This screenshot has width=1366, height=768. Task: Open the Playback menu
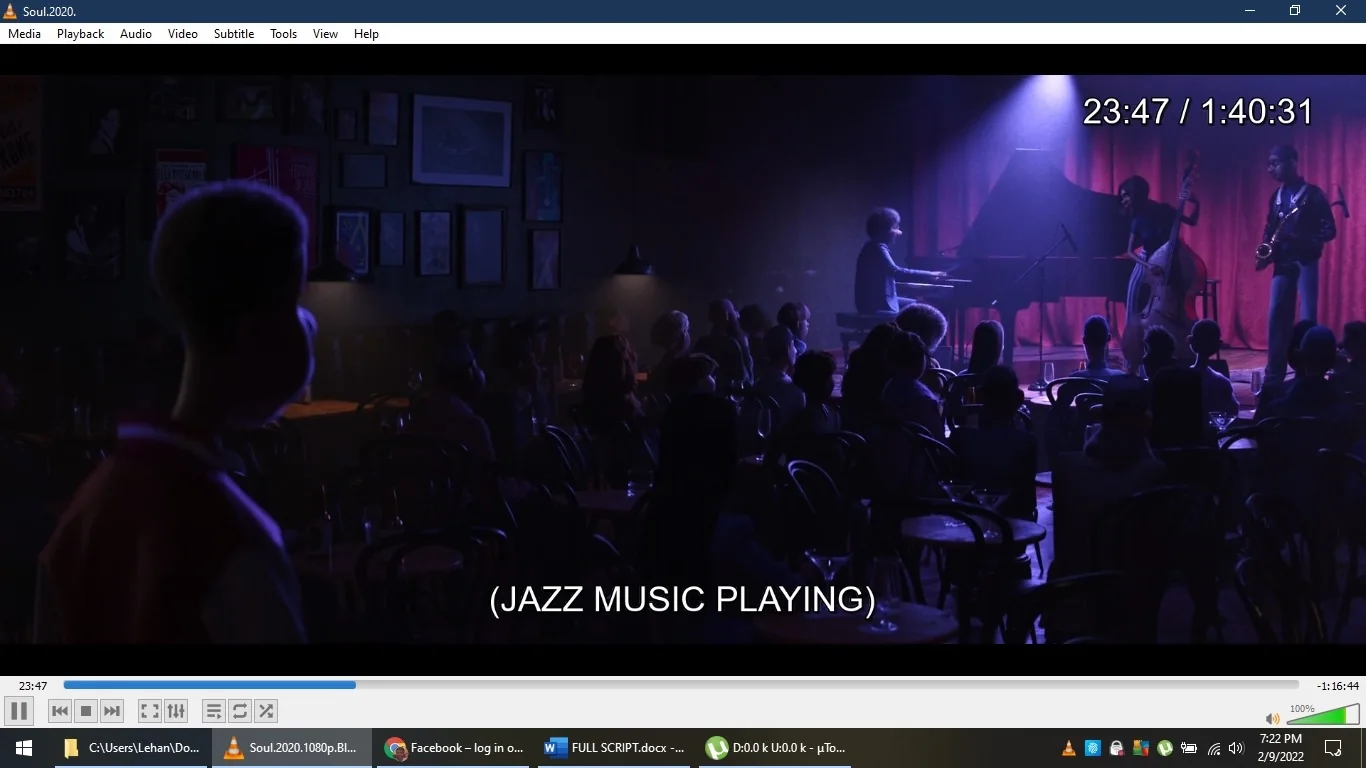pyautogui.click(x=80, y=34)
